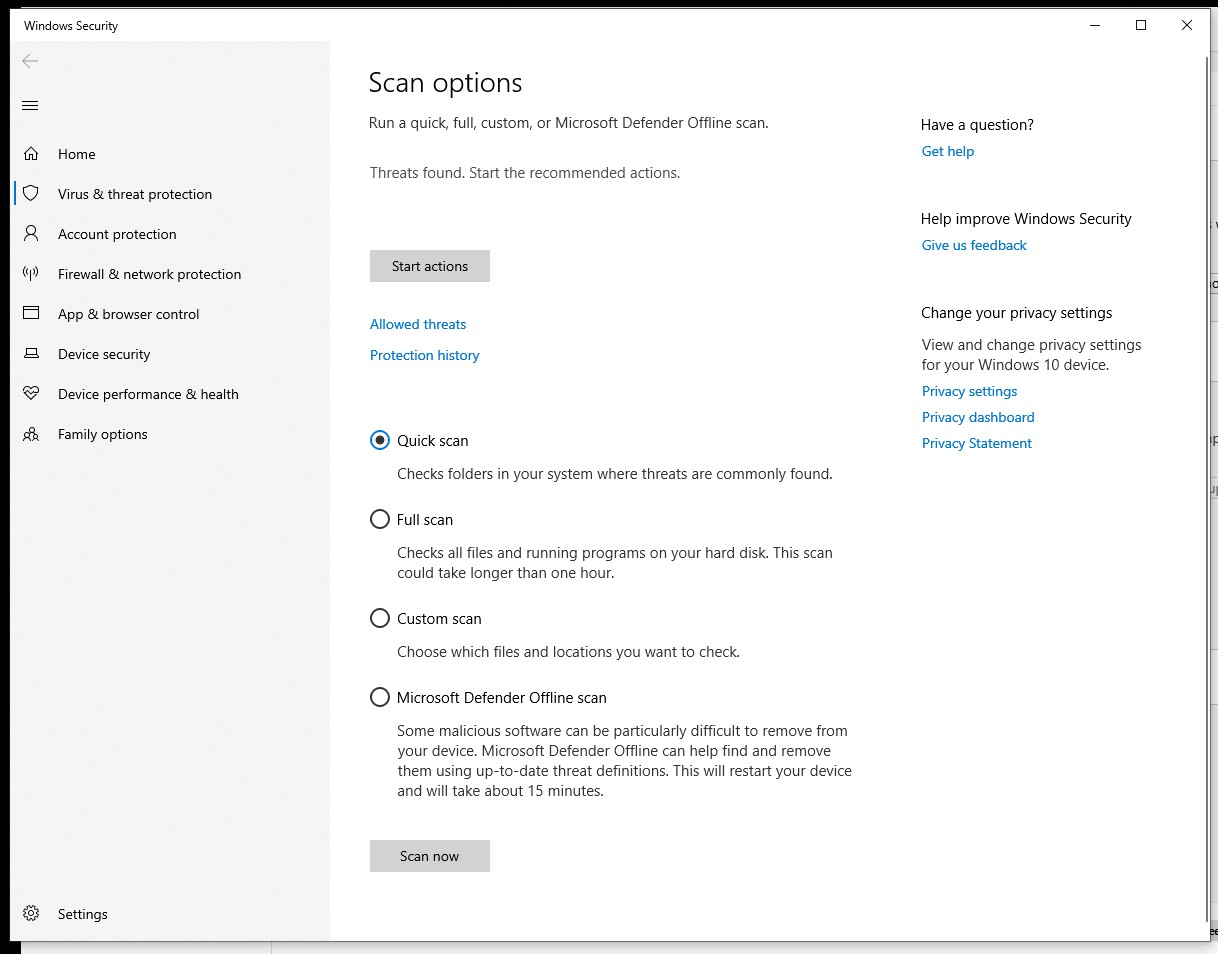The height and width of the screenshot is (954, 1218).
Task: Click the Virus & threat protection shield icon
Action: (x=31, y=193)
